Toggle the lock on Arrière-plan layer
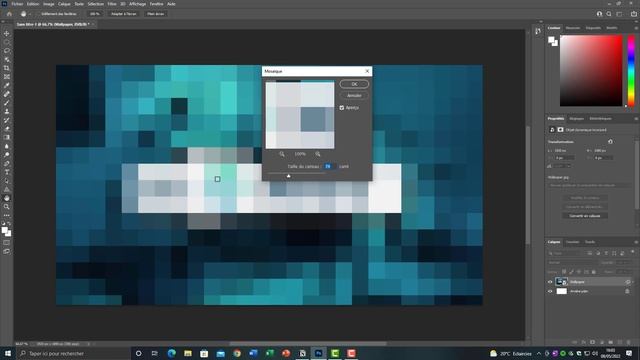This screenshot has height=360, width=640. (627, 291)
